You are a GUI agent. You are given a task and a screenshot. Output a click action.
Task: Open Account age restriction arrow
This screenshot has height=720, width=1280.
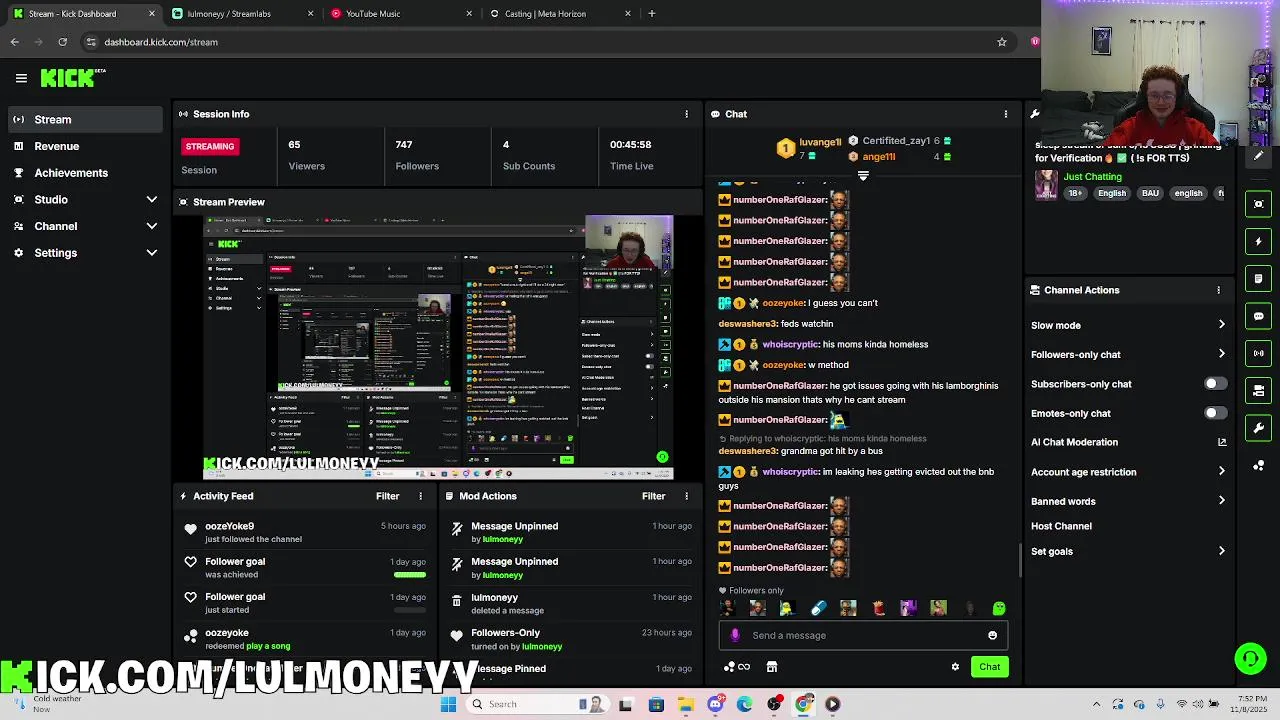pos(1221,472)
